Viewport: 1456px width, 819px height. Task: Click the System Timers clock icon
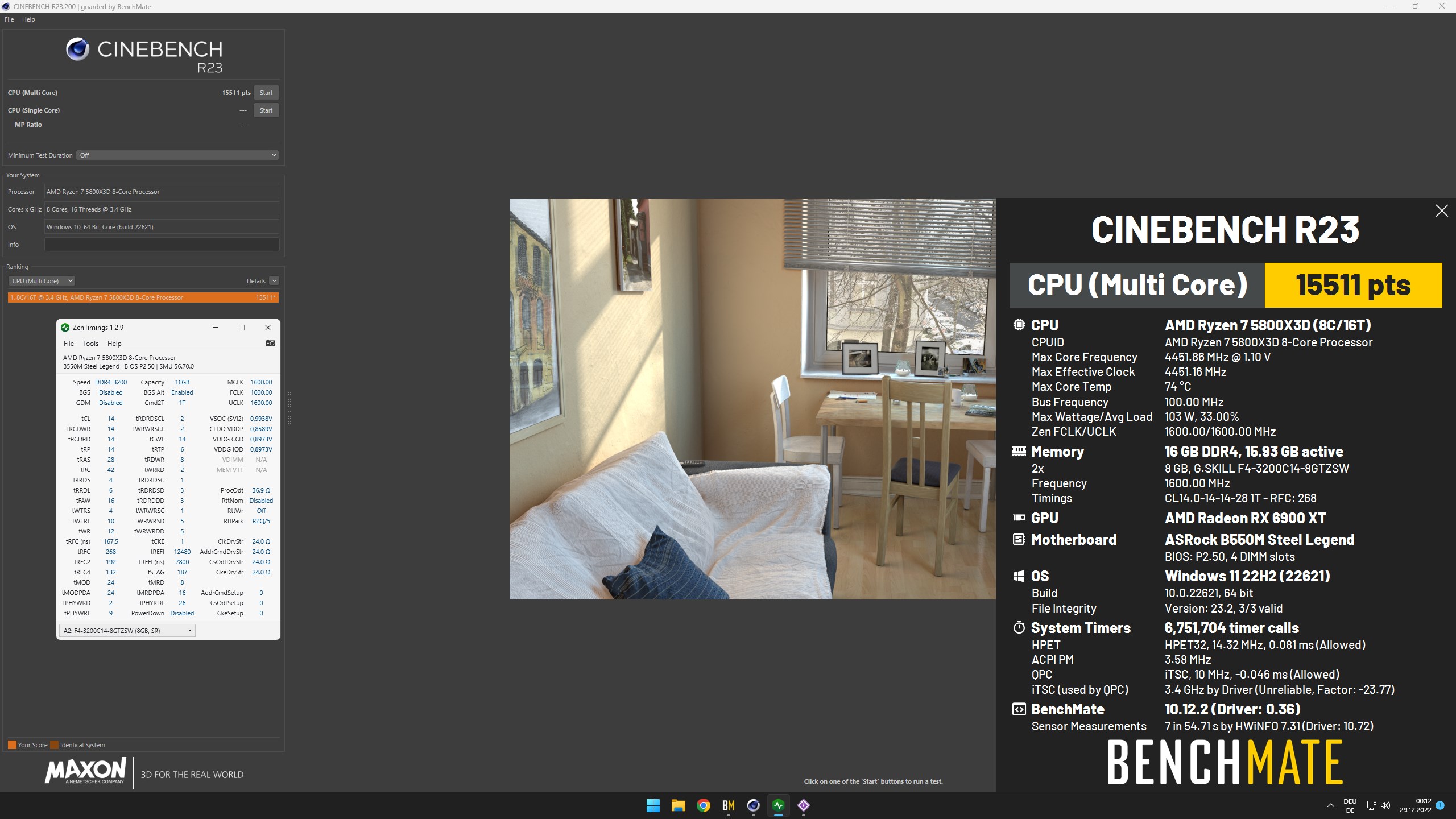(x=1020, y=627)
